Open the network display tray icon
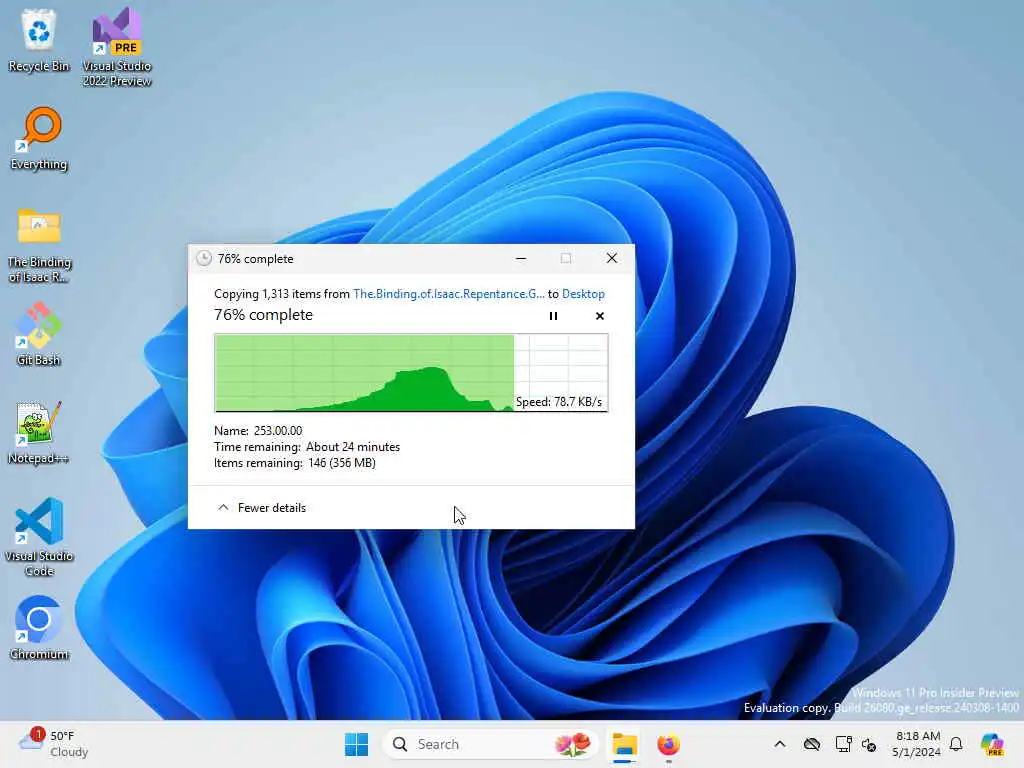Viewport: 1024px width, 768px height. click(843, 744)
